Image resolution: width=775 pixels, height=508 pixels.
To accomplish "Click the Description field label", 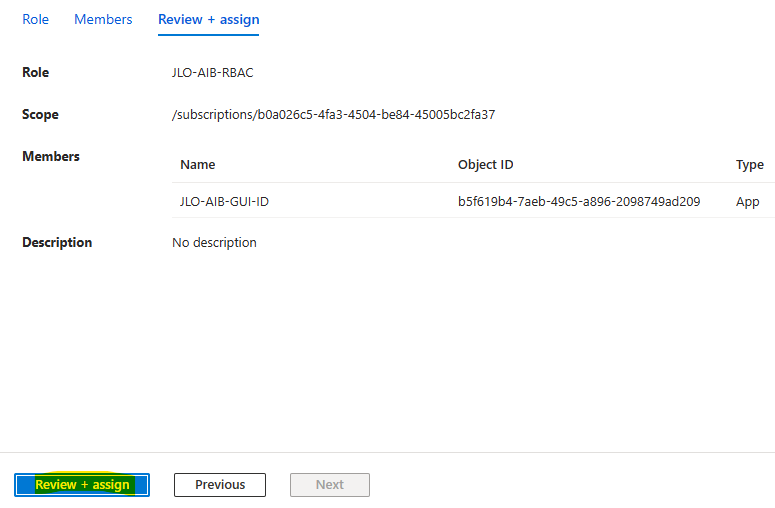I will 57,243.
